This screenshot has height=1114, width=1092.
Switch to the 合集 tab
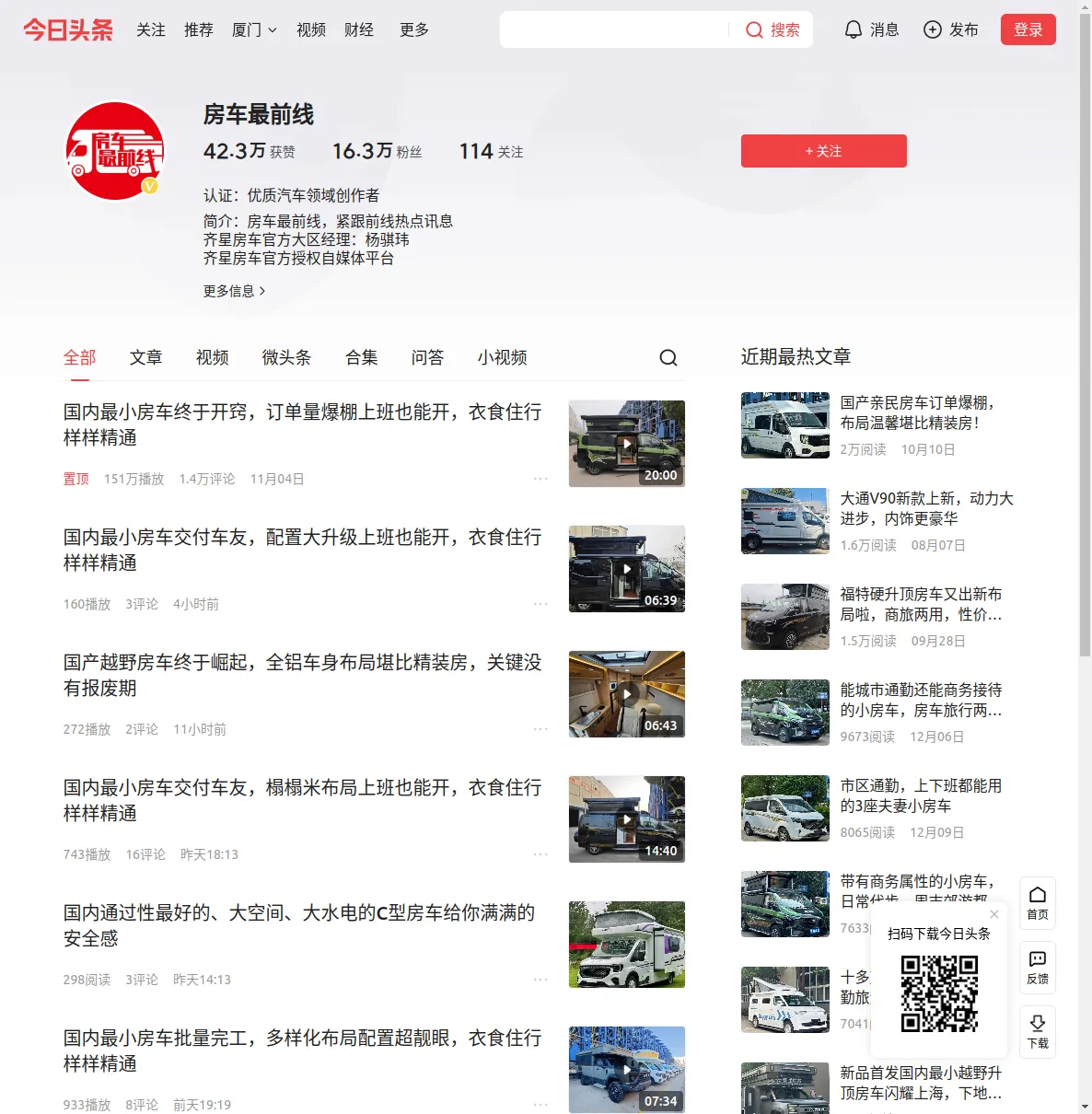[362, 358]
